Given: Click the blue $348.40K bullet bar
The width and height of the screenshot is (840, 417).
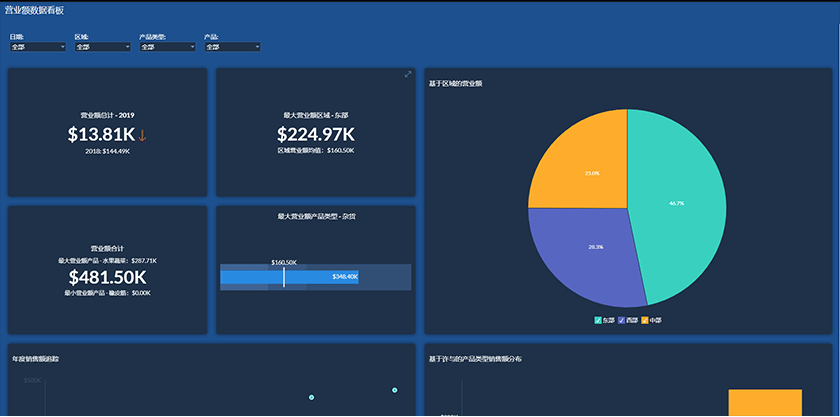Looking at the screenshot, I should pyautogui.click(x=289, y=277).
